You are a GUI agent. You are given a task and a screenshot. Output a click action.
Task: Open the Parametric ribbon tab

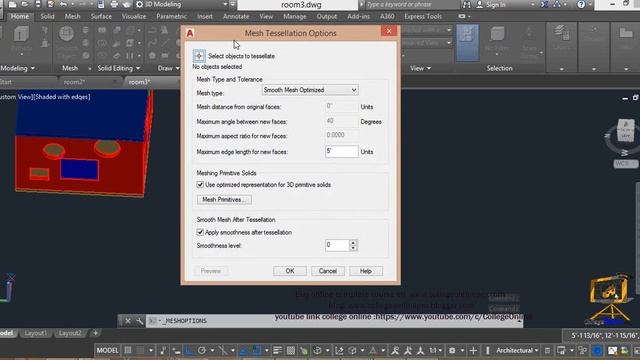click(x=171, y=16)
